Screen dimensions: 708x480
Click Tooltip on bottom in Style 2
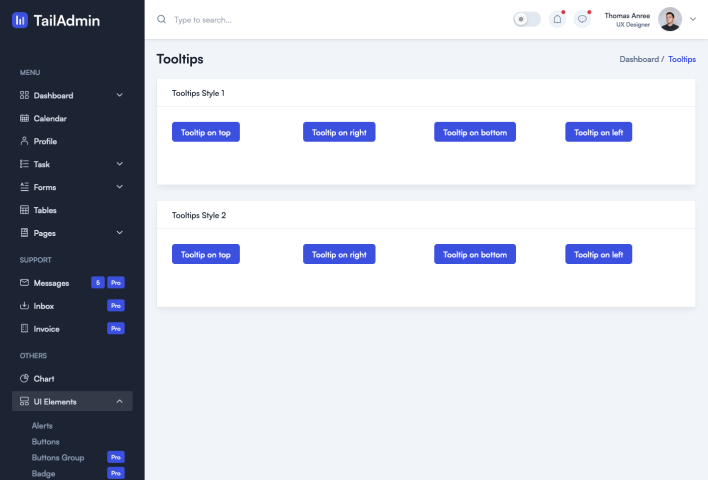[475, 254]
